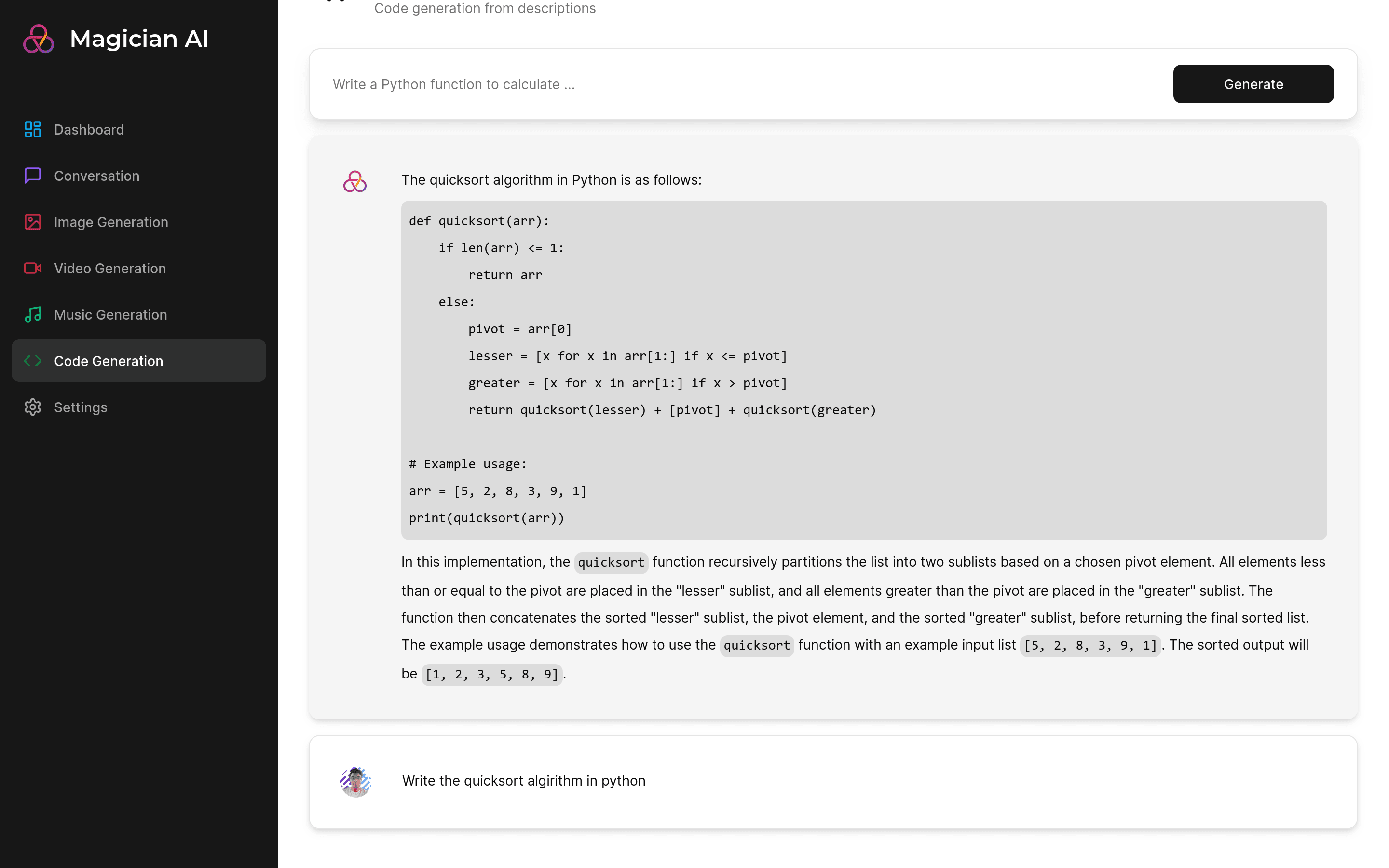1389x868 pixels.
Task: Click the Dashboard sidebar icon
Action: [32, 128]
